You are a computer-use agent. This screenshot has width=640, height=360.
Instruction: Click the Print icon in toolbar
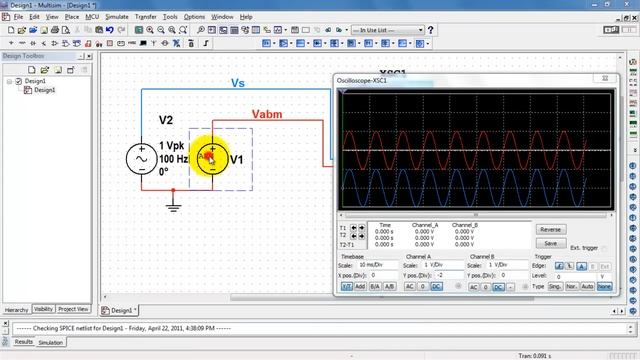(55, 30)
